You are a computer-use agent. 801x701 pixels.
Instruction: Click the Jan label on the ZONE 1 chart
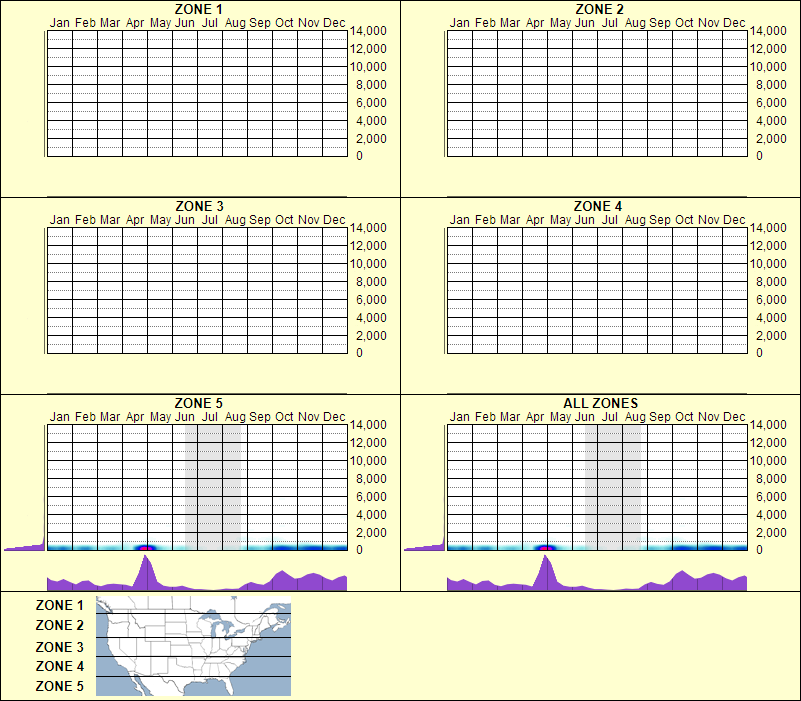(x=61, y=22)
